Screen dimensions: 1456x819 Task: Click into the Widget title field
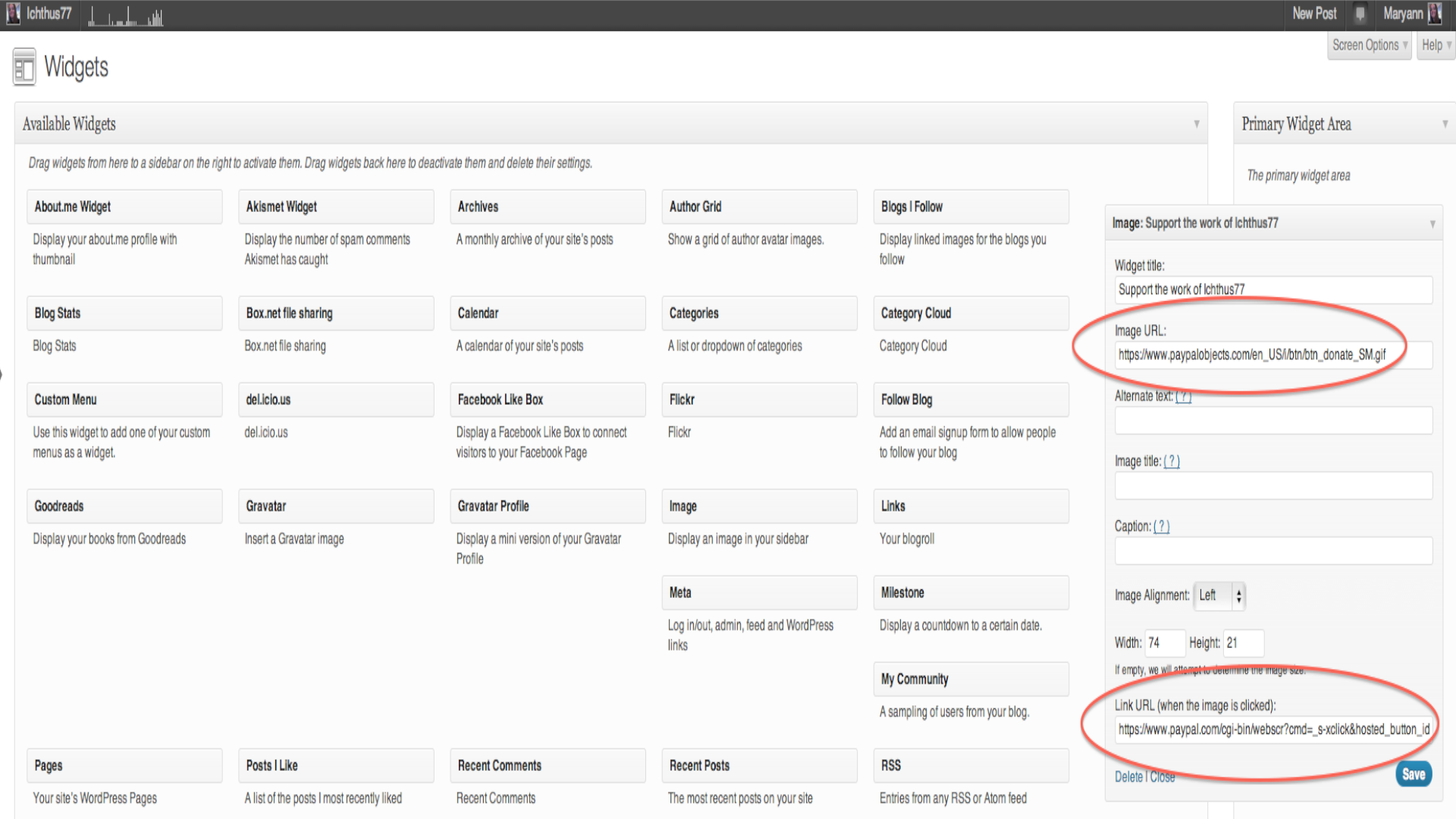pos(1272,290)
